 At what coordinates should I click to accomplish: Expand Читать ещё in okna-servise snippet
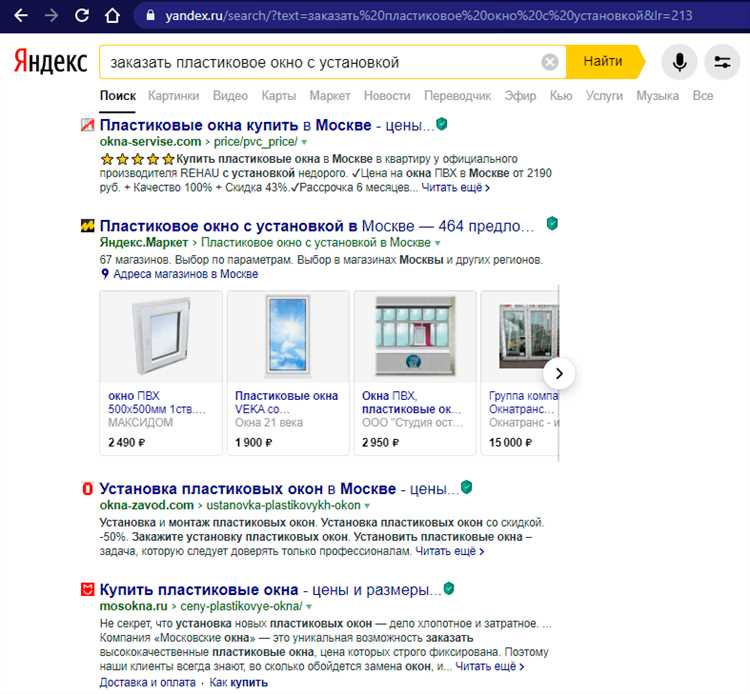455,187
